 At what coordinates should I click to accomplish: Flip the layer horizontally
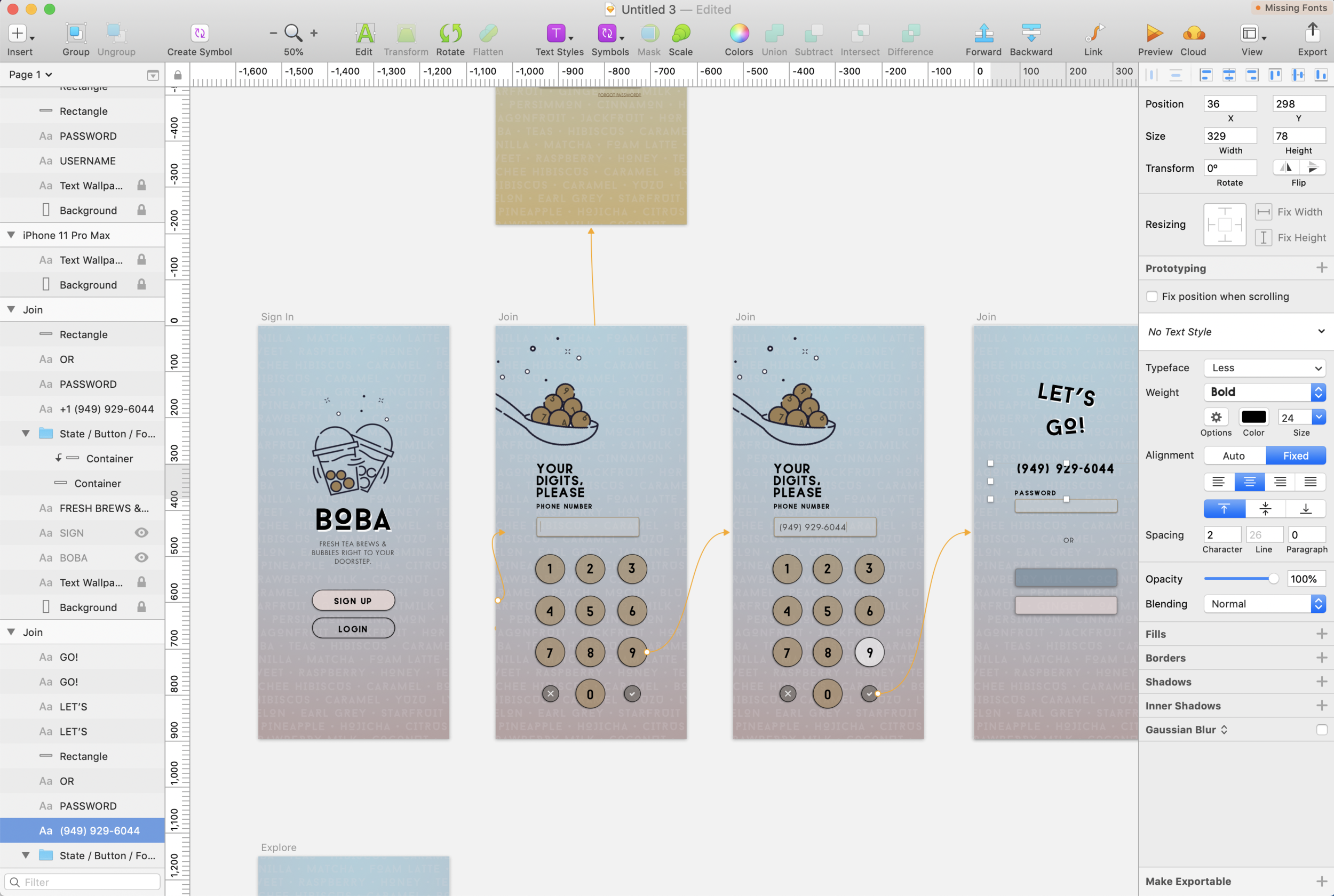(x=1286, y=167)
